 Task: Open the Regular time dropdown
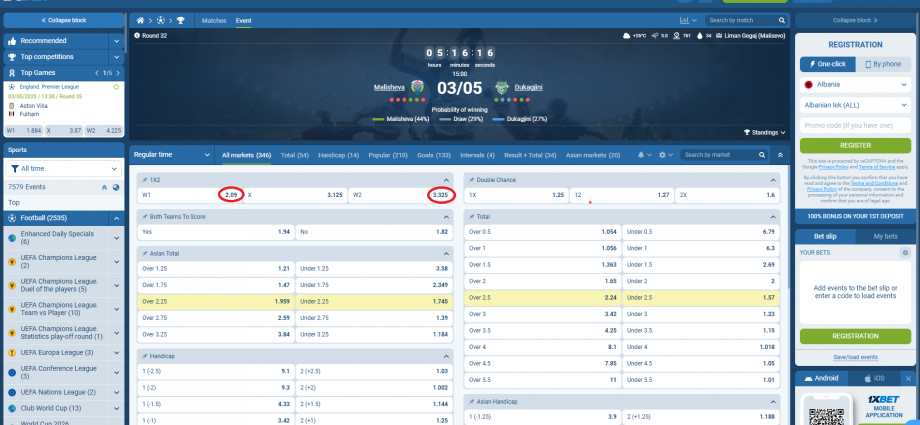pos(172,155)
